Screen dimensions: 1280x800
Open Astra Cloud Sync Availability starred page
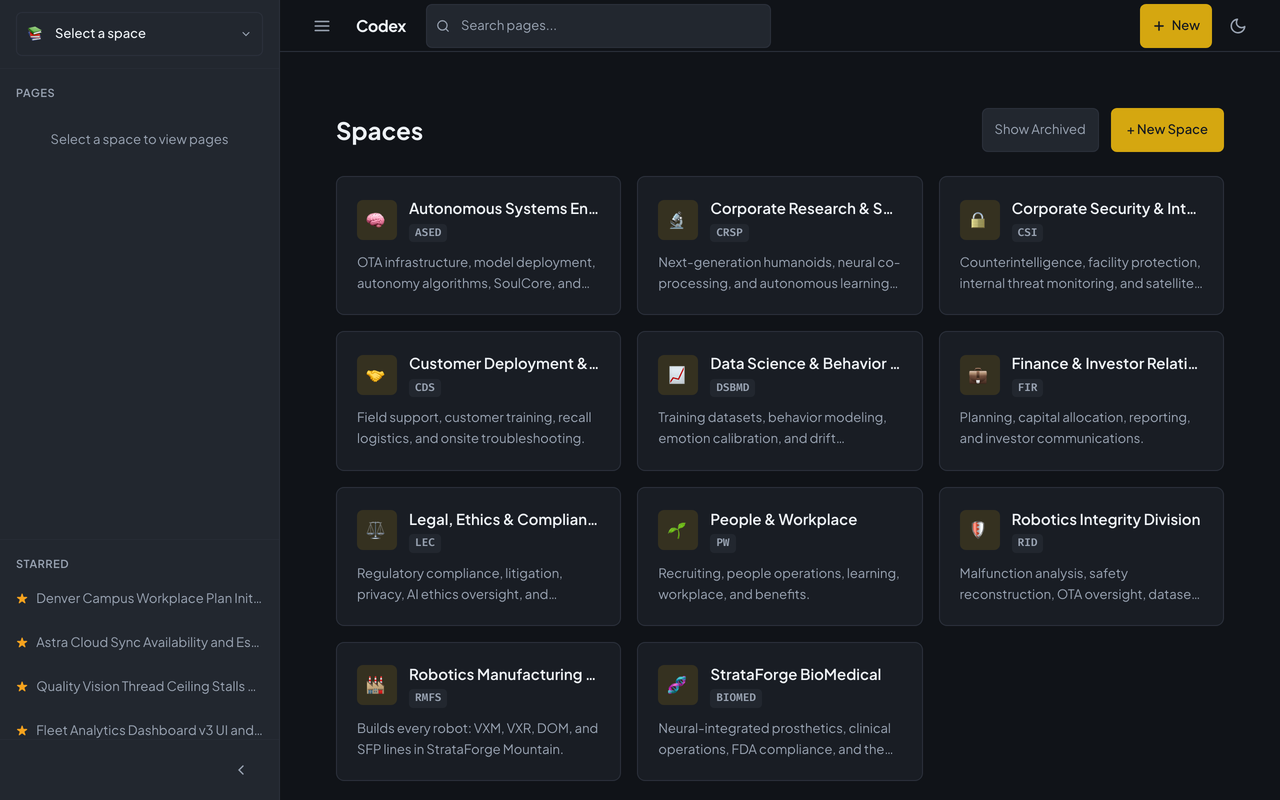149,642
